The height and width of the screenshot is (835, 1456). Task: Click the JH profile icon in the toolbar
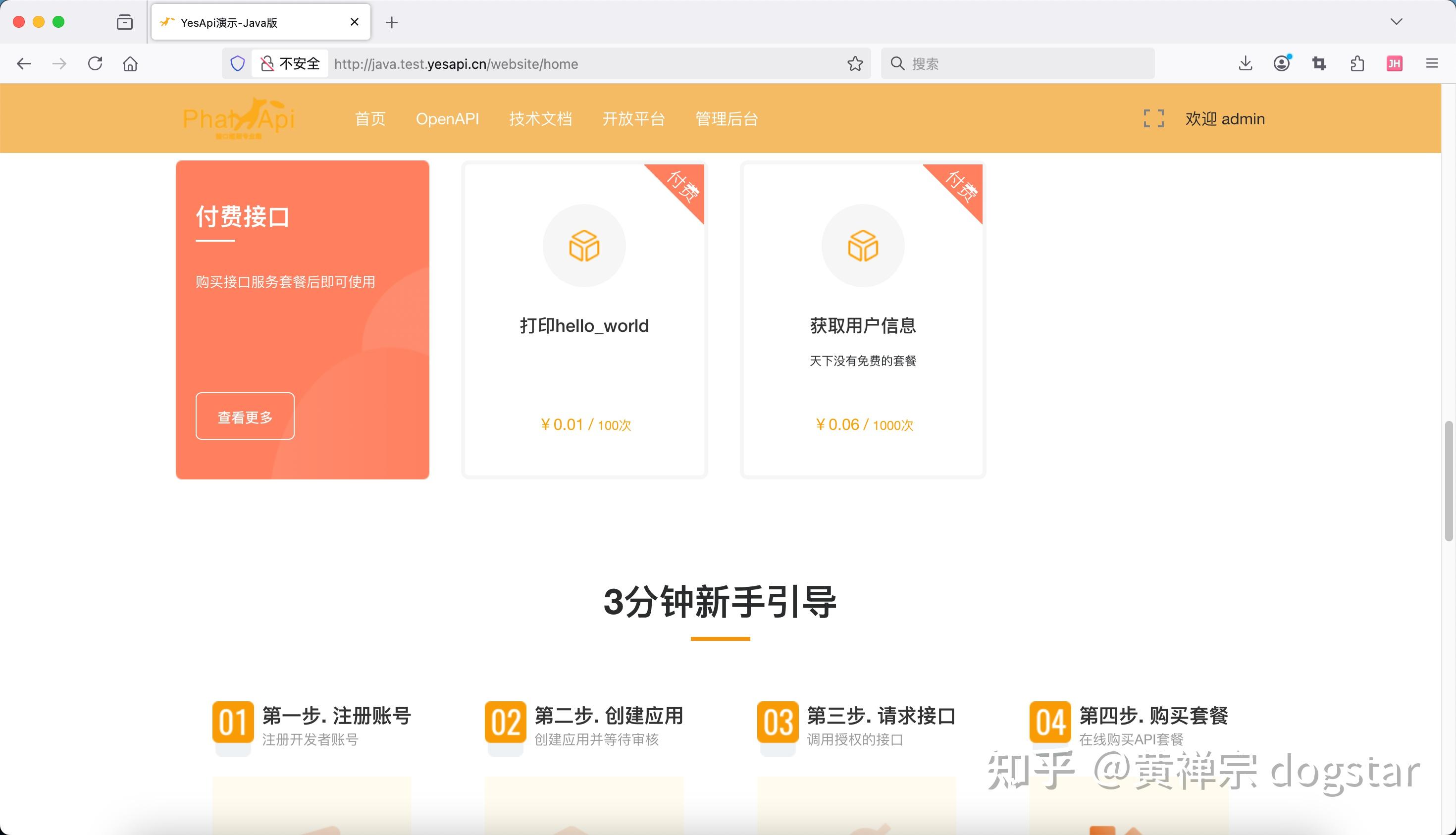pos(1395,64)
